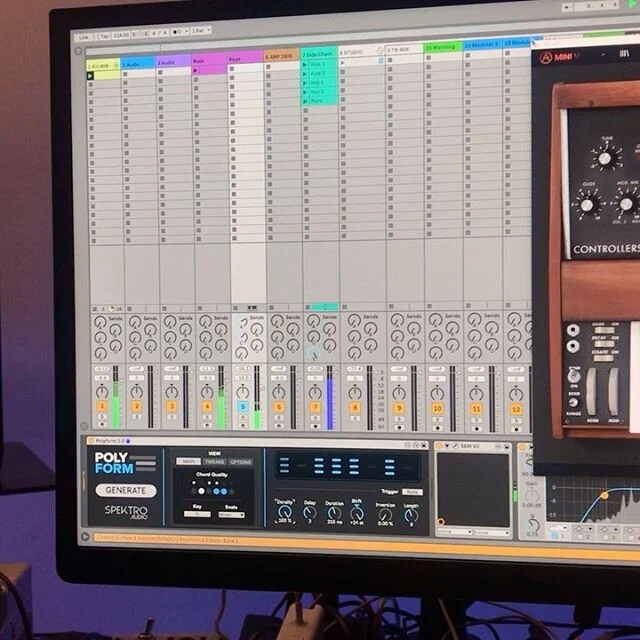This screenshot has width=640, height=640.
Task: Click the Link button in the top bar
Action: [x=84, y=38]
